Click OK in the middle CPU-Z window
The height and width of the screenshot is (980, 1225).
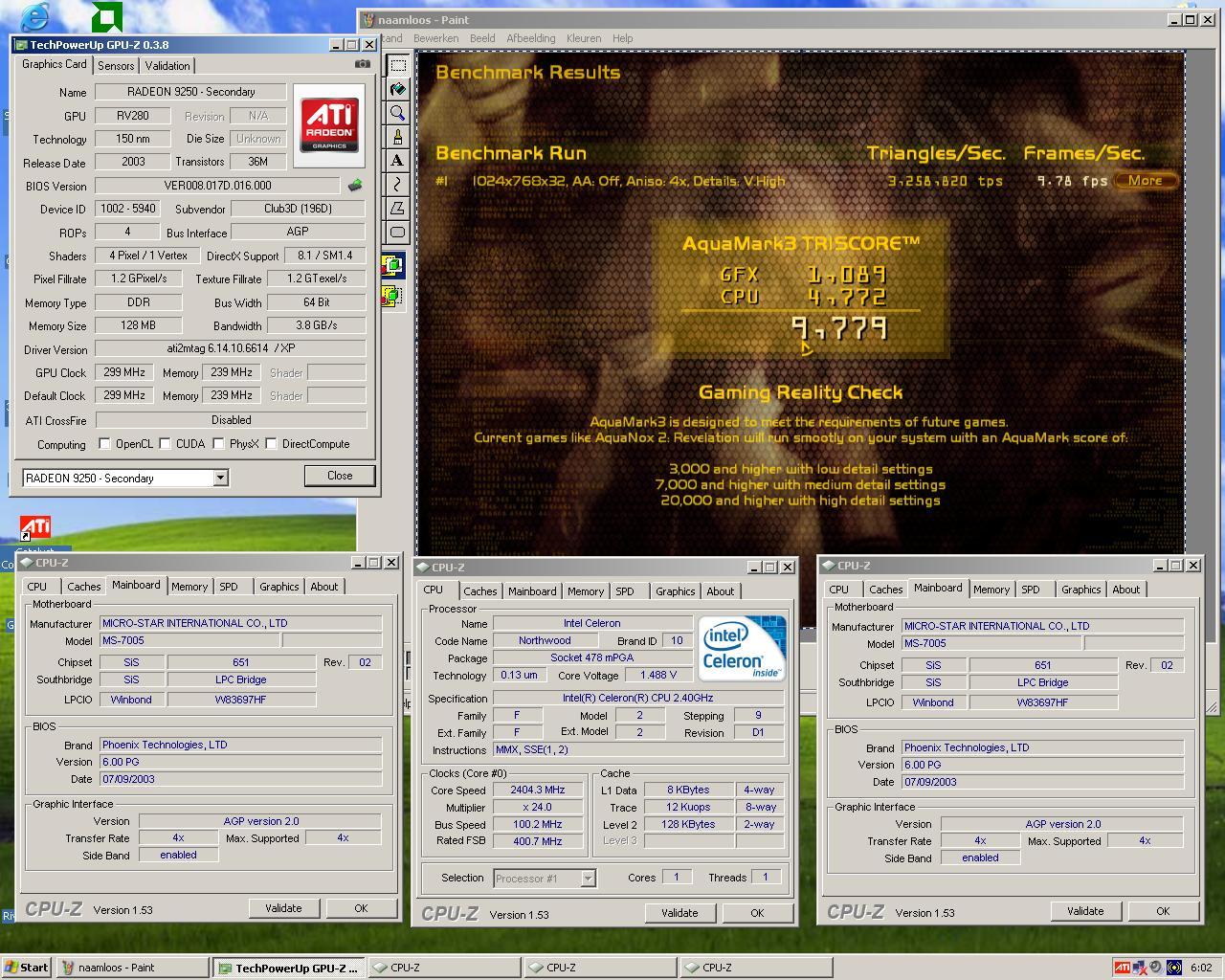pyautogui.click(x=757, y=913)
